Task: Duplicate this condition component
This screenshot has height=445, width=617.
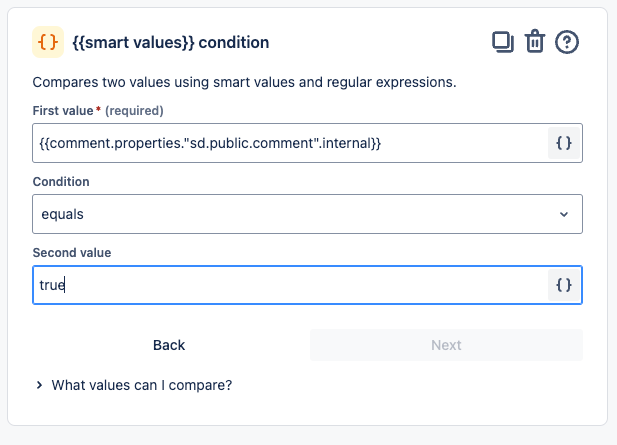Action: click(x=502, y=42)
